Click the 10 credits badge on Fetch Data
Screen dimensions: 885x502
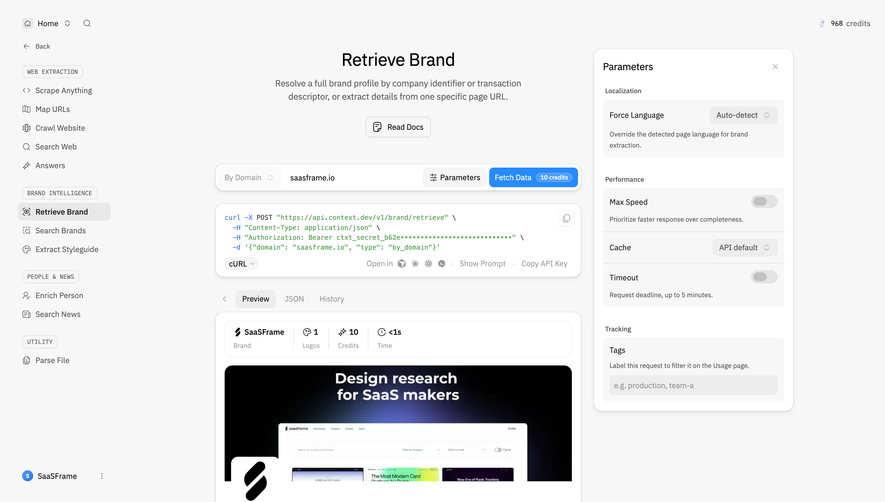tap(554, 177)
